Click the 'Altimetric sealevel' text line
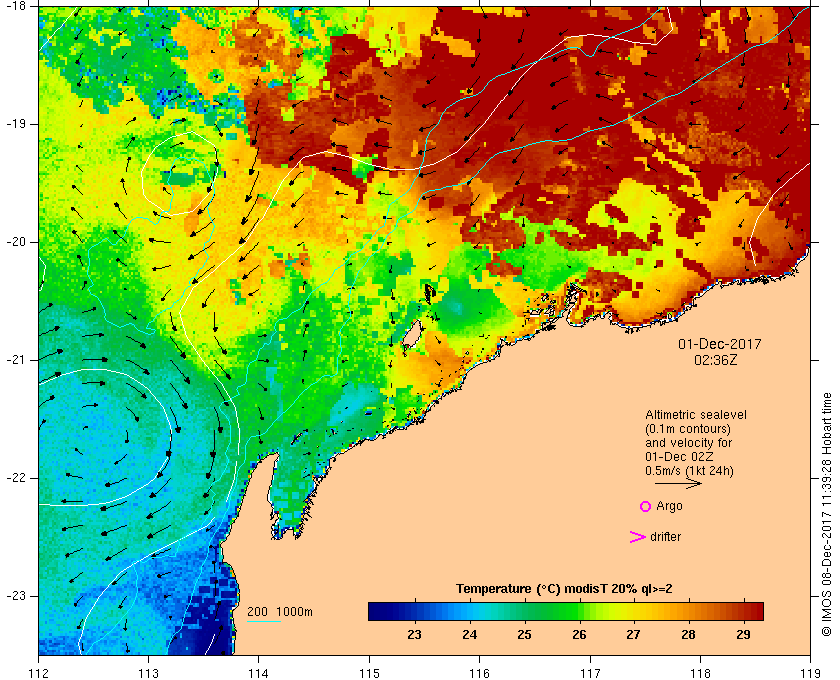 [x=695, y=415]
